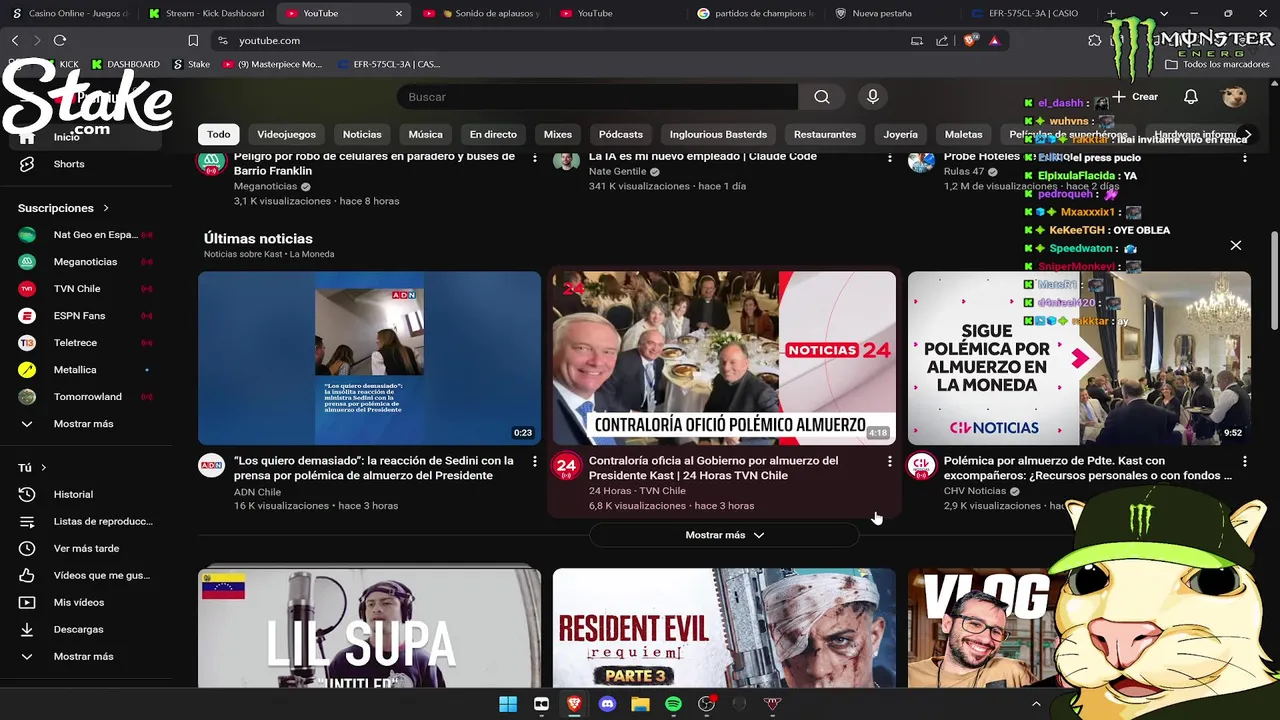Screen dimensions: 1280x720
Task: Expand Suscripciones section arrow
Action: (x=105, y=208)
